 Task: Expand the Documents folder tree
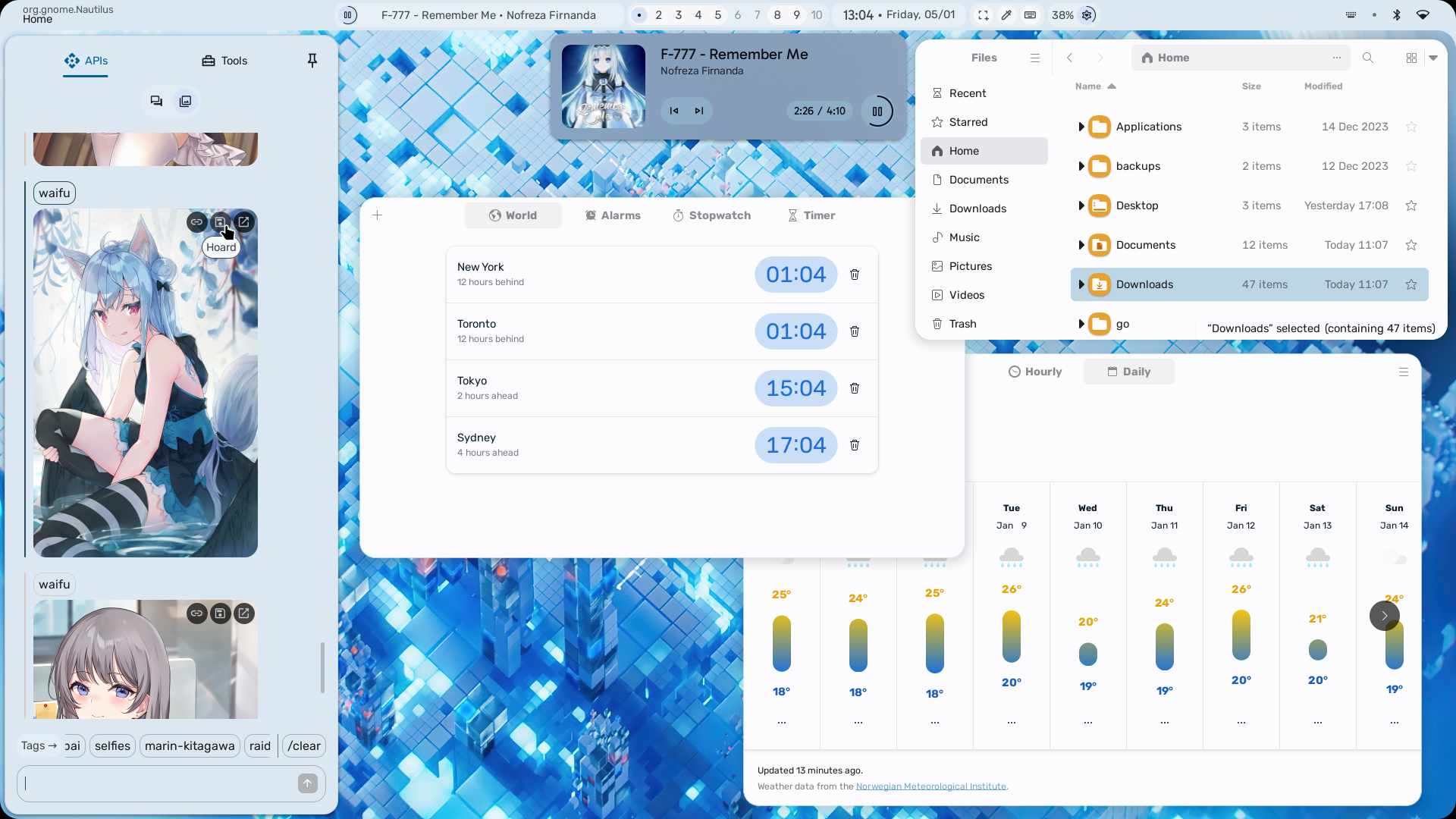pos(1081,245)
